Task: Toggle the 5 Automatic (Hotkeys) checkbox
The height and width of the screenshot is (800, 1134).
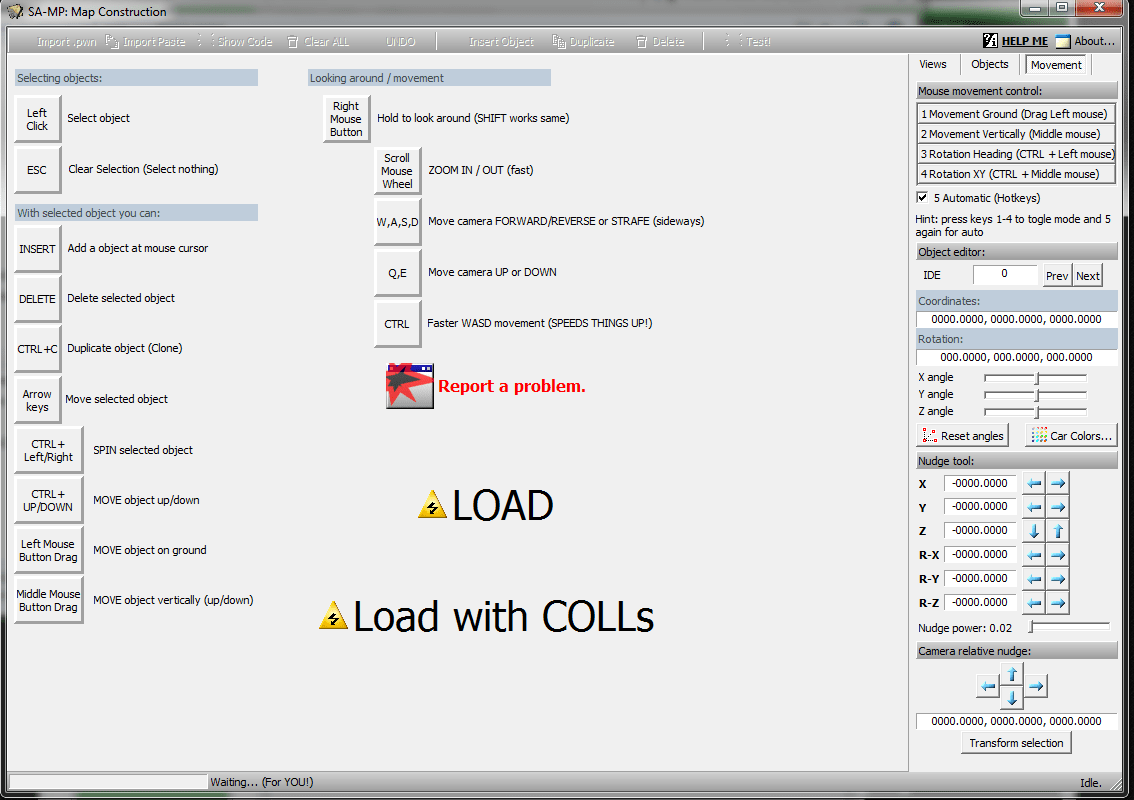Action: click(922, 197)
